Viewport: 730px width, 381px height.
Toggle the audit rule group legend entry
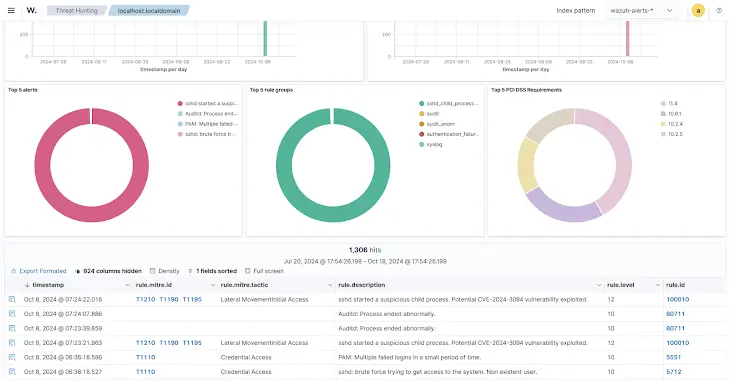pos(429,114)
